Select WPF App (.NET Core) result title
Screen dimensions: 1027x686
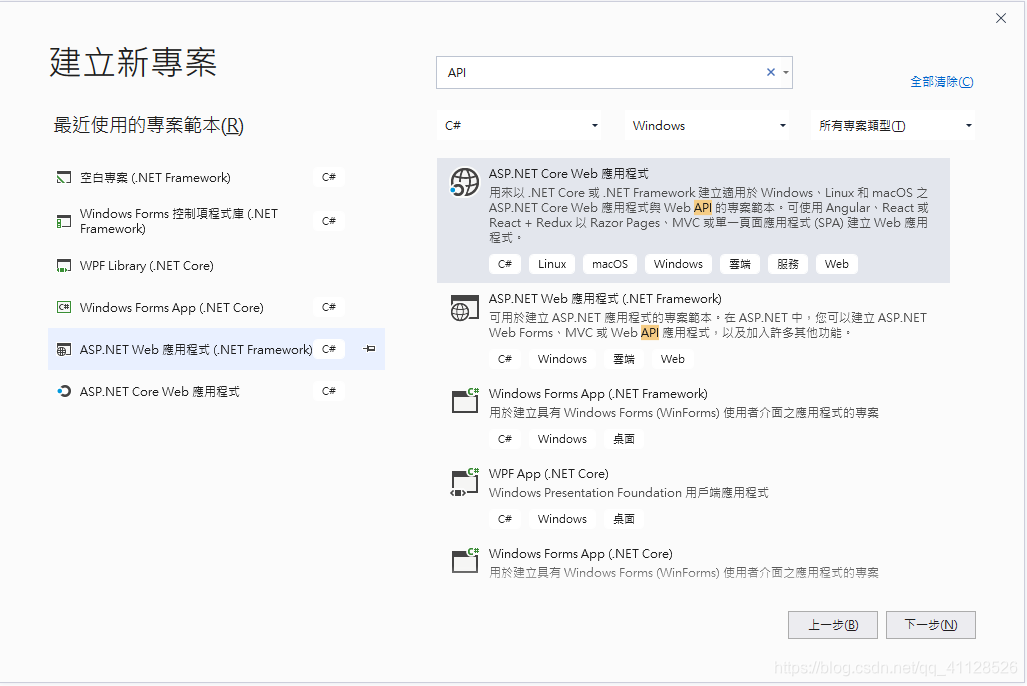pyautogui.click(x=548, y=474)
